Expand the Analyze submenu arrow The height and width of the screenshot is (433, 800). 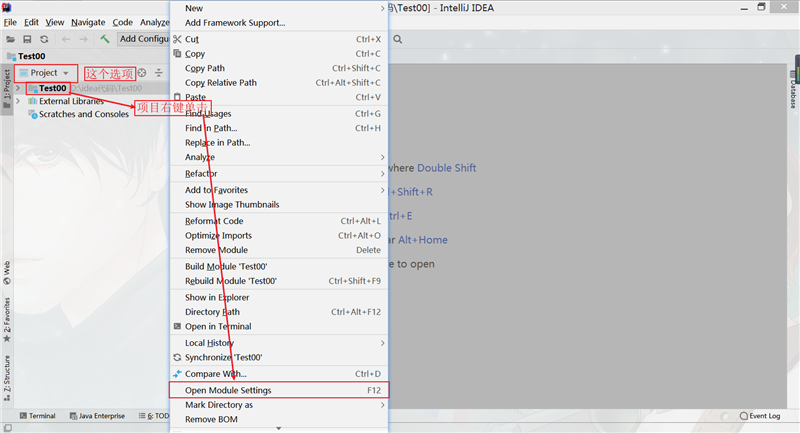coord(382,157)
